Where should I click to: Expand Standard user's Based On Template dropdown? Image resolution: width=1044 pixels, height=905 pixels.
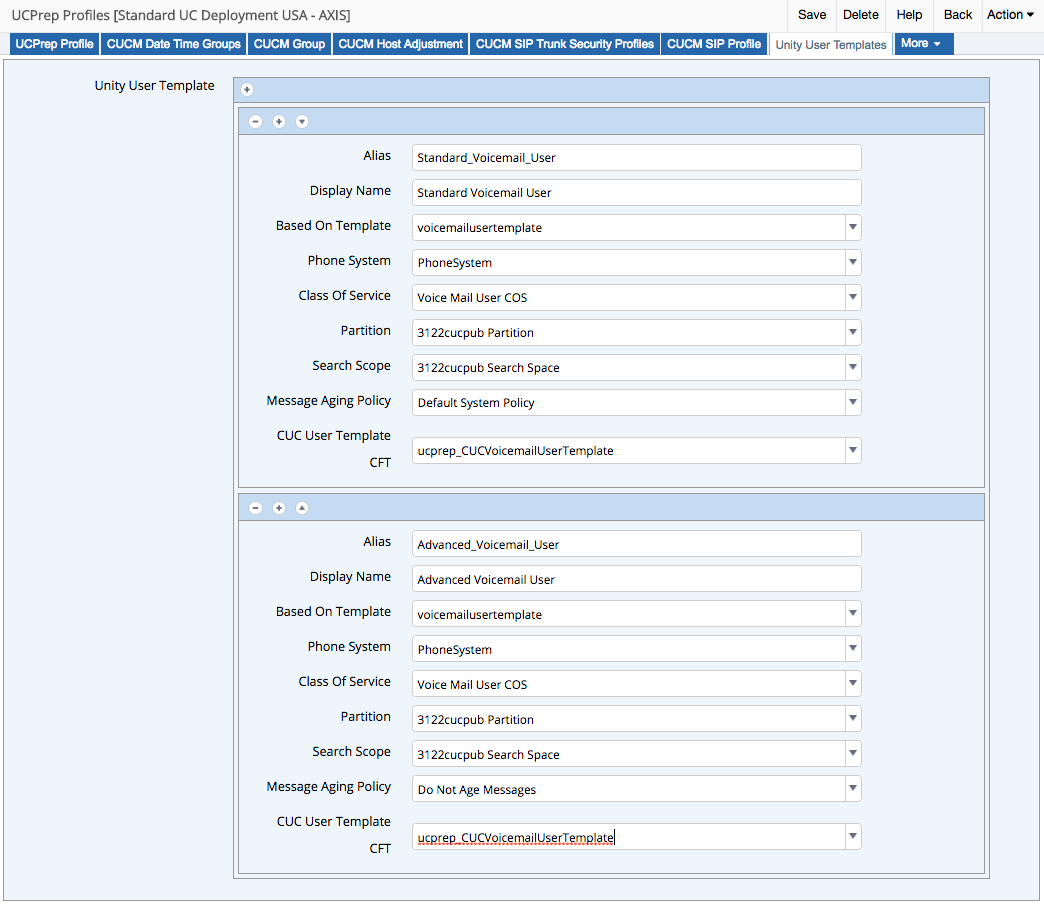[852, 227]
